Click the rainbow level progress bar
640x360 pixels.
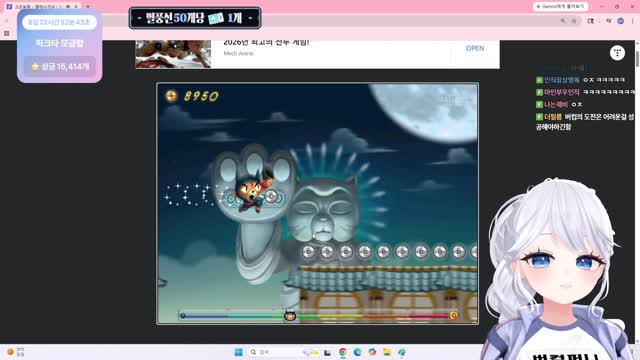tap(318, 316)
